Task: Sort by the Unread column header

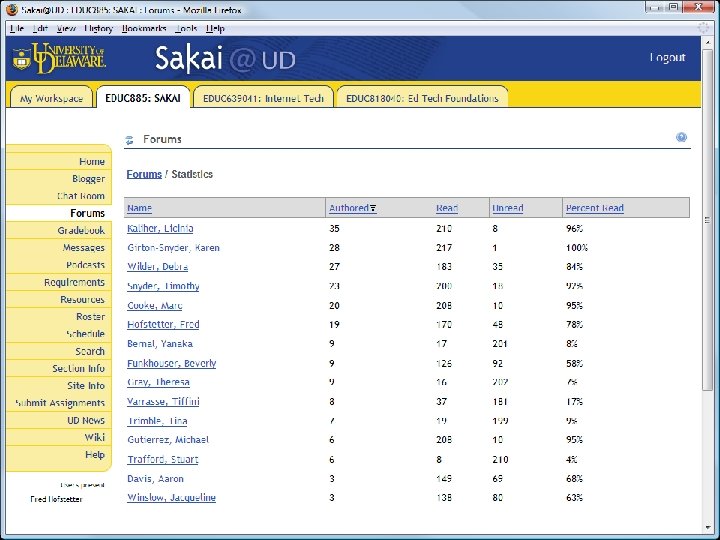Action: pos(507,208)
